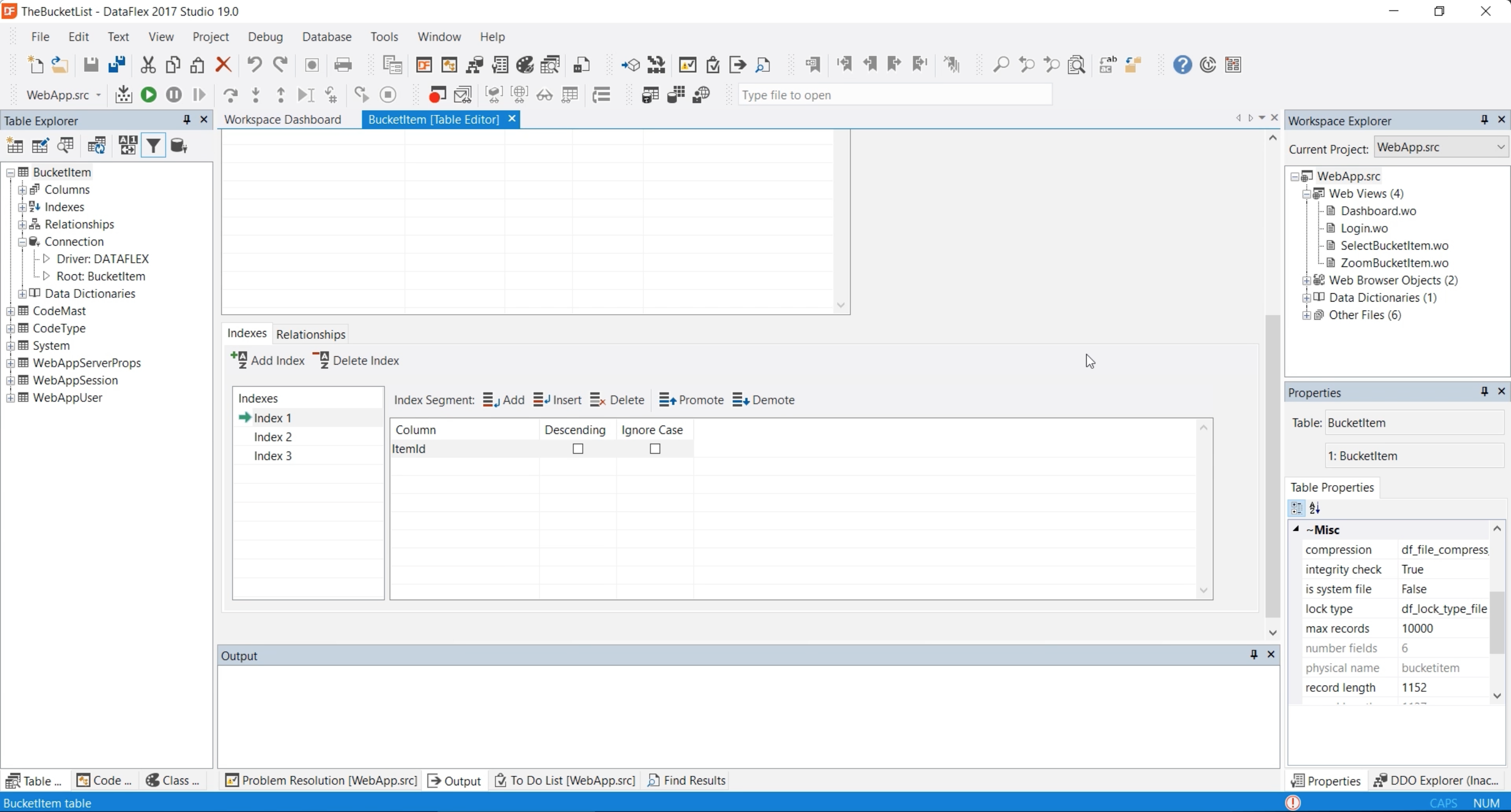Click the Pause debugging icon

(x=174, y=95)
